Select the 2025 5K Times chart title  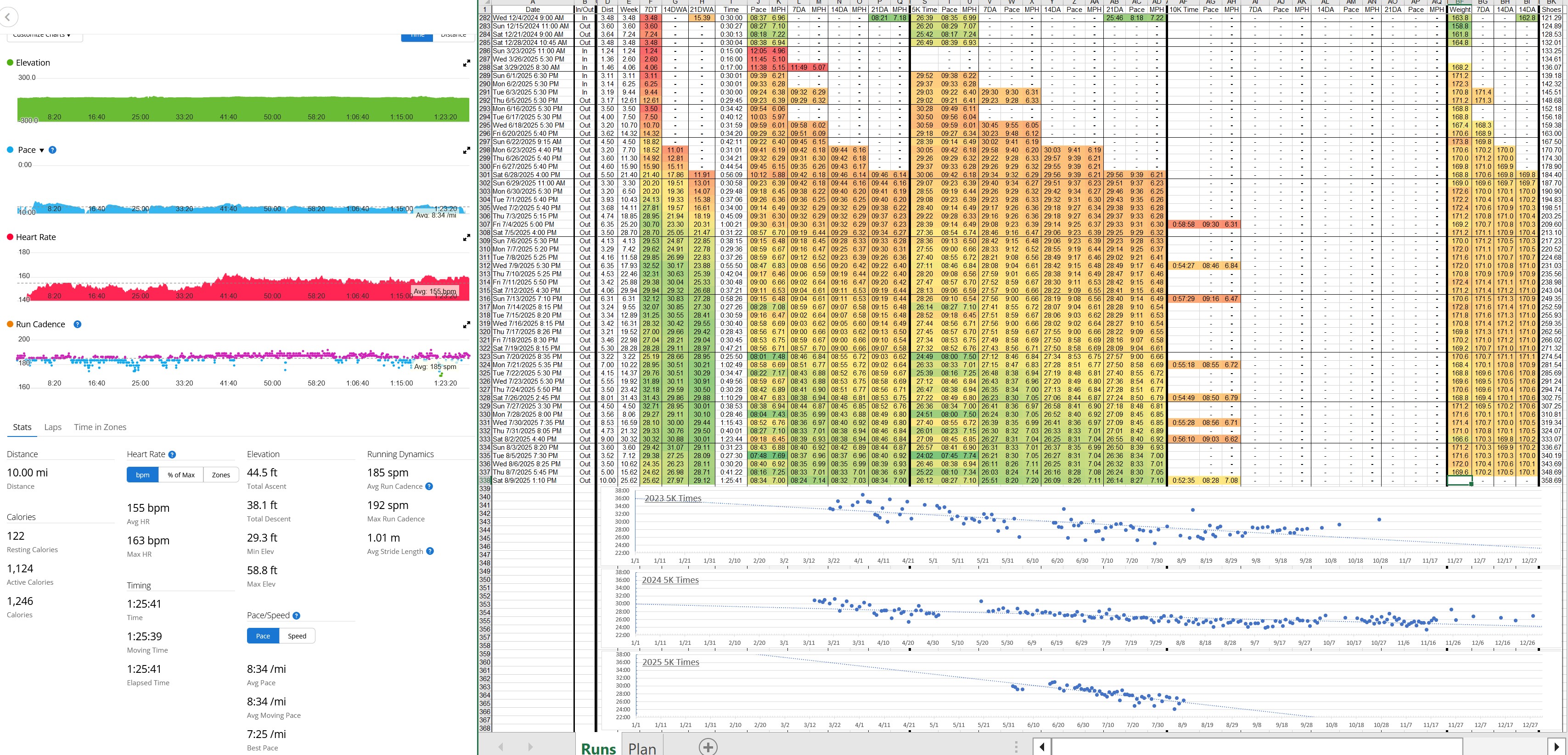click(x=671, y=663)
